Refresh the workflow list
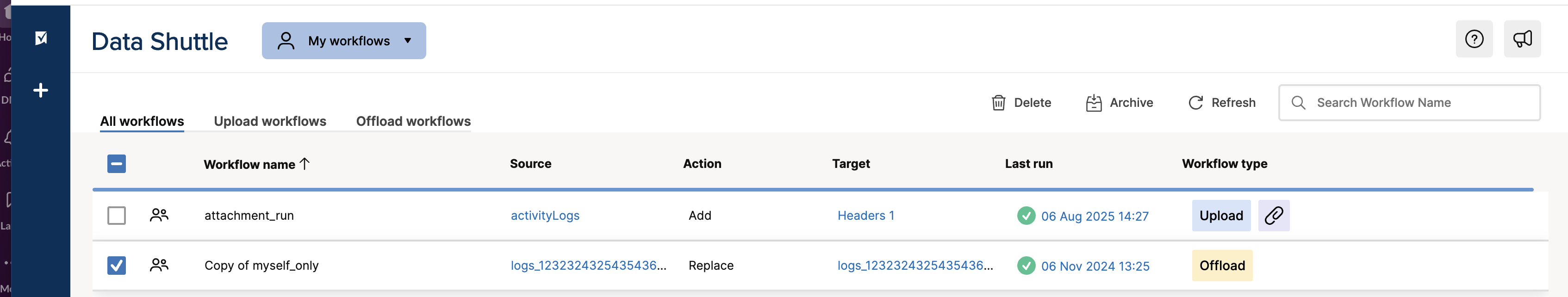The image size is (1568, 297). 1196,102
